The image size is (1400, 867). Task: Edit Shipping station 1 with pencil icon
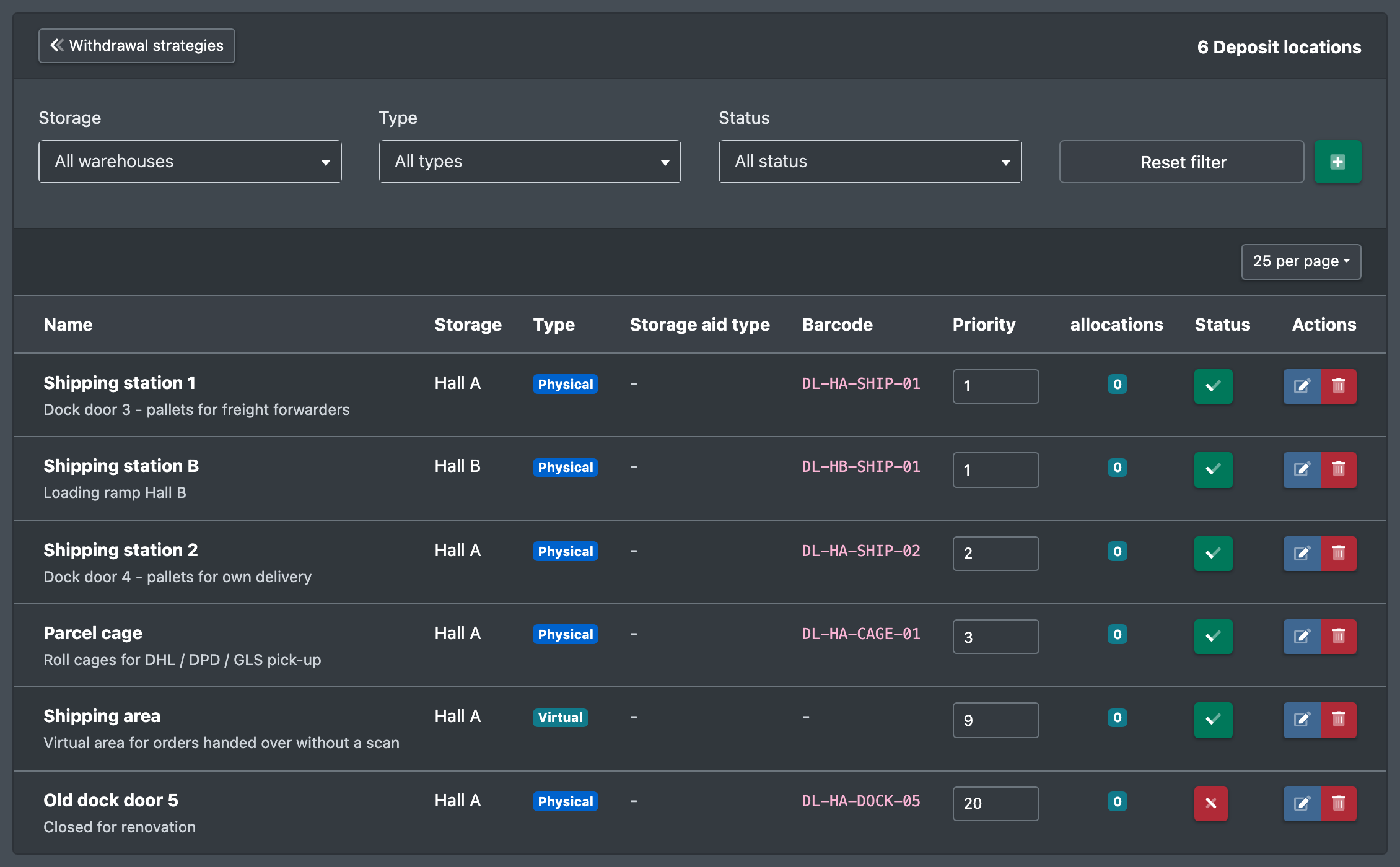1302,386
